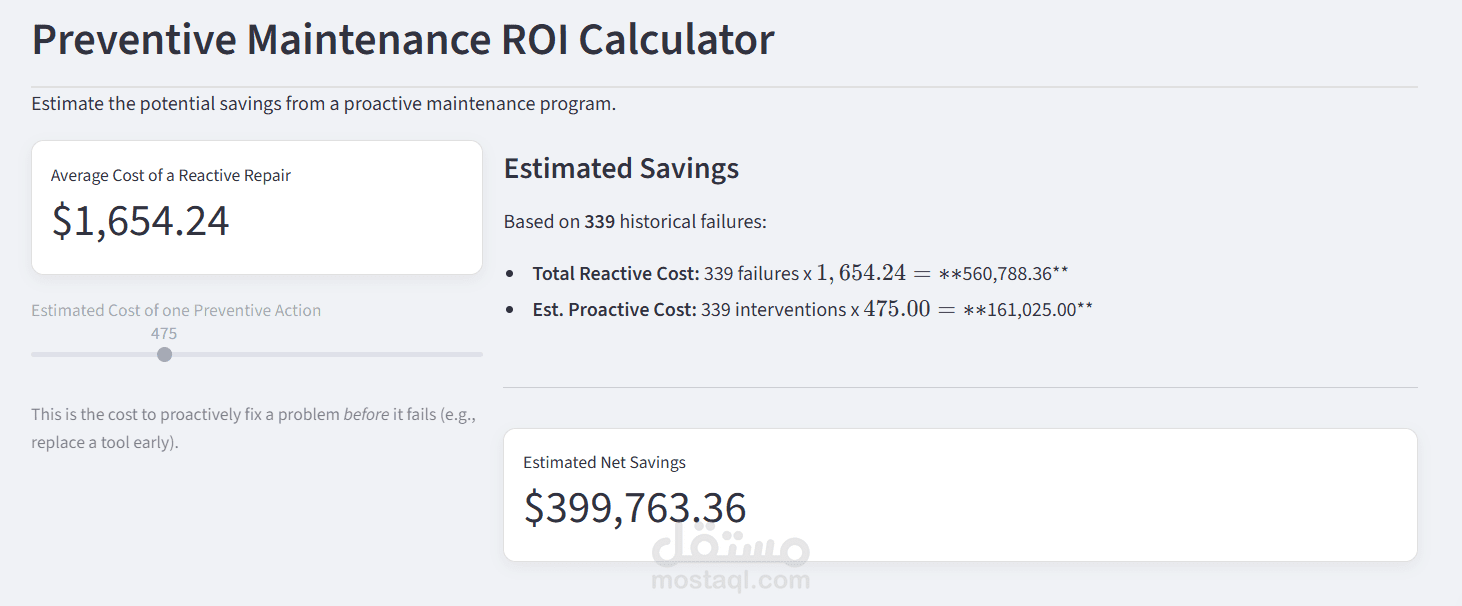Click the 'Estimated Cost of one Preventive Action' label
This screenshot has height=606, width=1462.
click(x=176, y=310)
